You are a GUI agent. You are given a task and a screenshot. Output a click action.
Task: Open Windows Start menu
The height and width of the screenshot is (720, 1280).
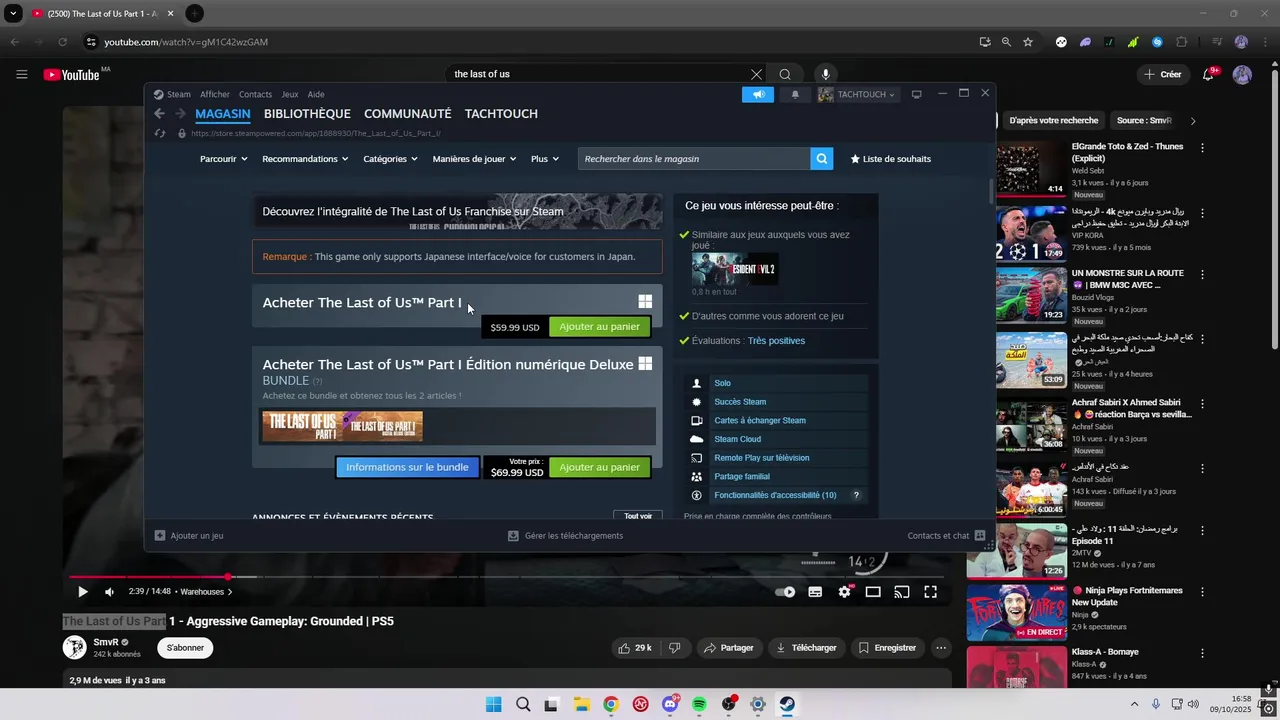coord(493,704)
